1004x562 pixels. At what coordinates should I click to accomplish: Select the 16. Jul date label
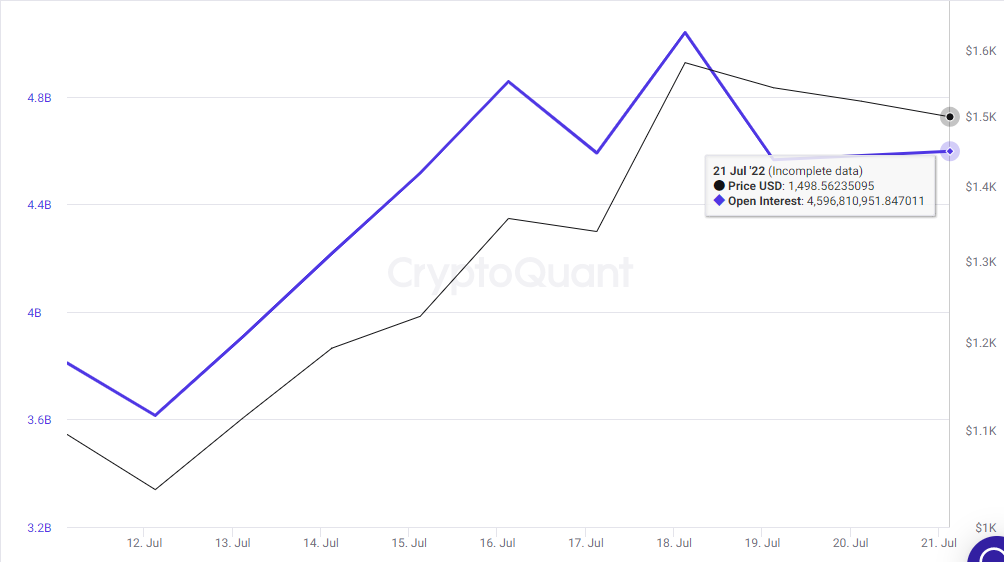498,543
